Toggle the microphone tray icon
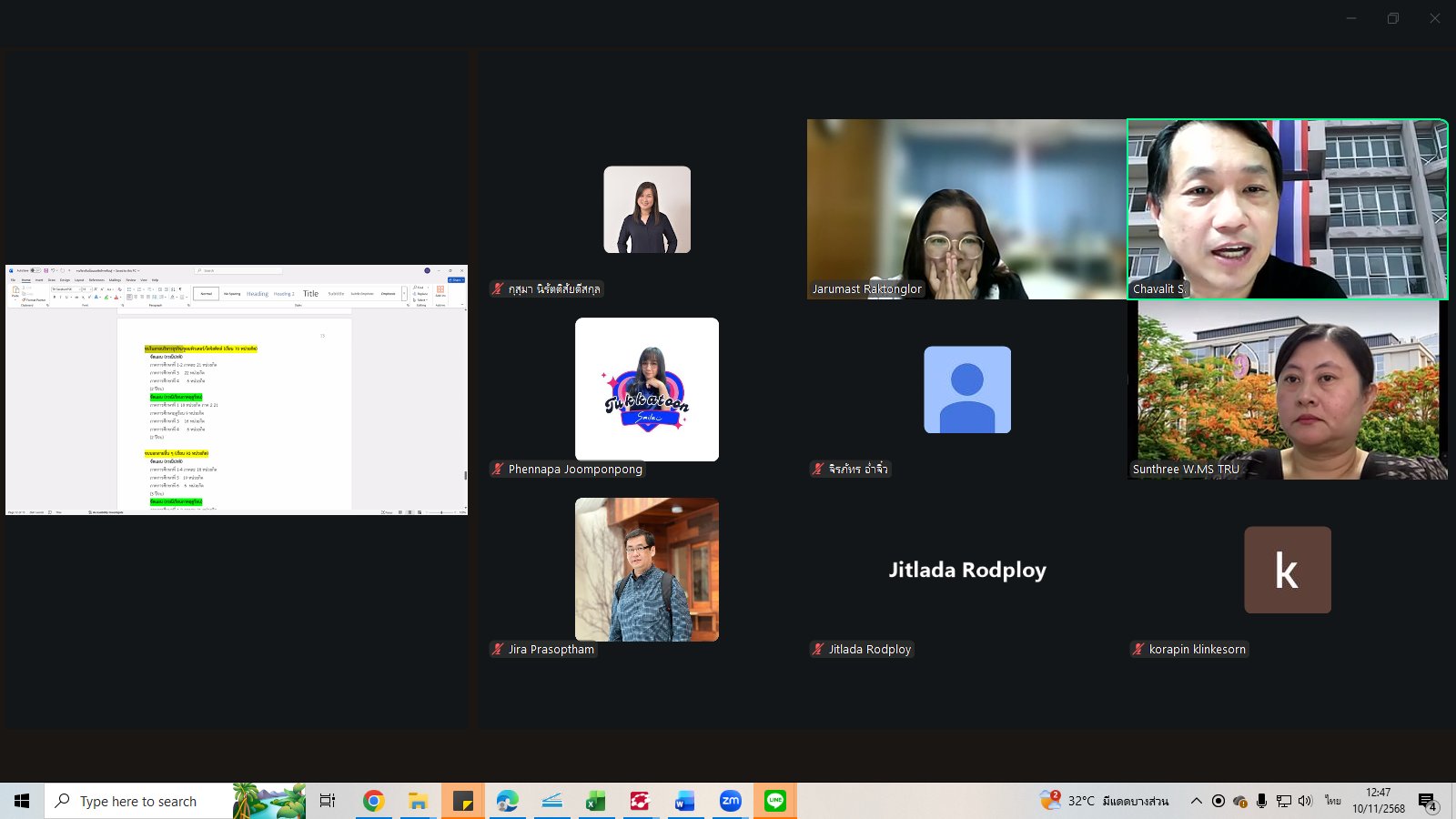1456x819 pixels. [1261, 801]
